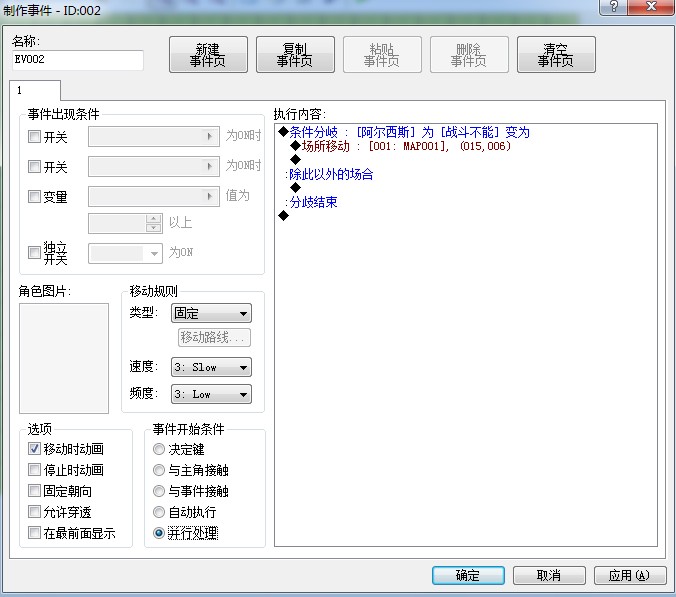Click the 应用(A) button
676x597 pixels.
630,575
